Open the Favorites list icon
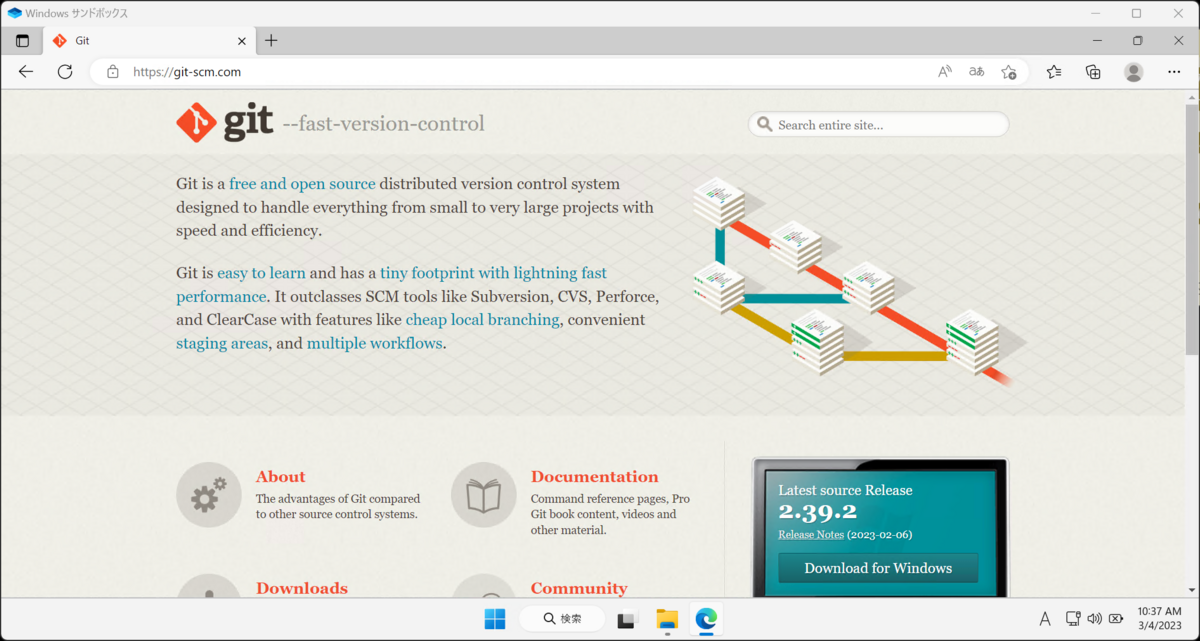The image size is (1200, 641). [1054, 72]
